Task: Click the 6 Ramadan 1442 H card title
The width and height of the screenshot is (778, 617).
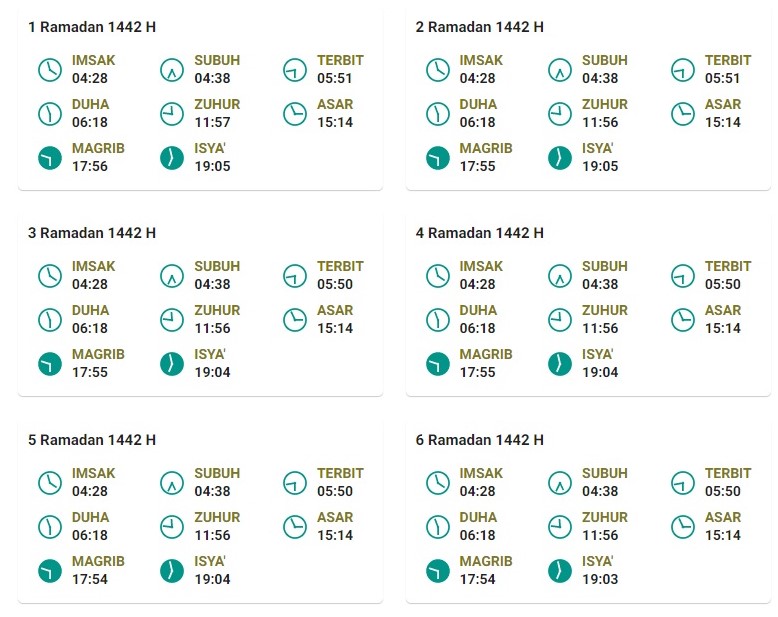Action: 480,440
